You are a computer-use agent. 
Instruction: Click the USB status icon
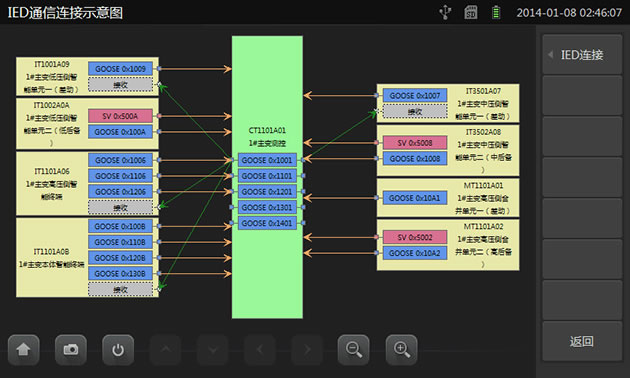445,12
